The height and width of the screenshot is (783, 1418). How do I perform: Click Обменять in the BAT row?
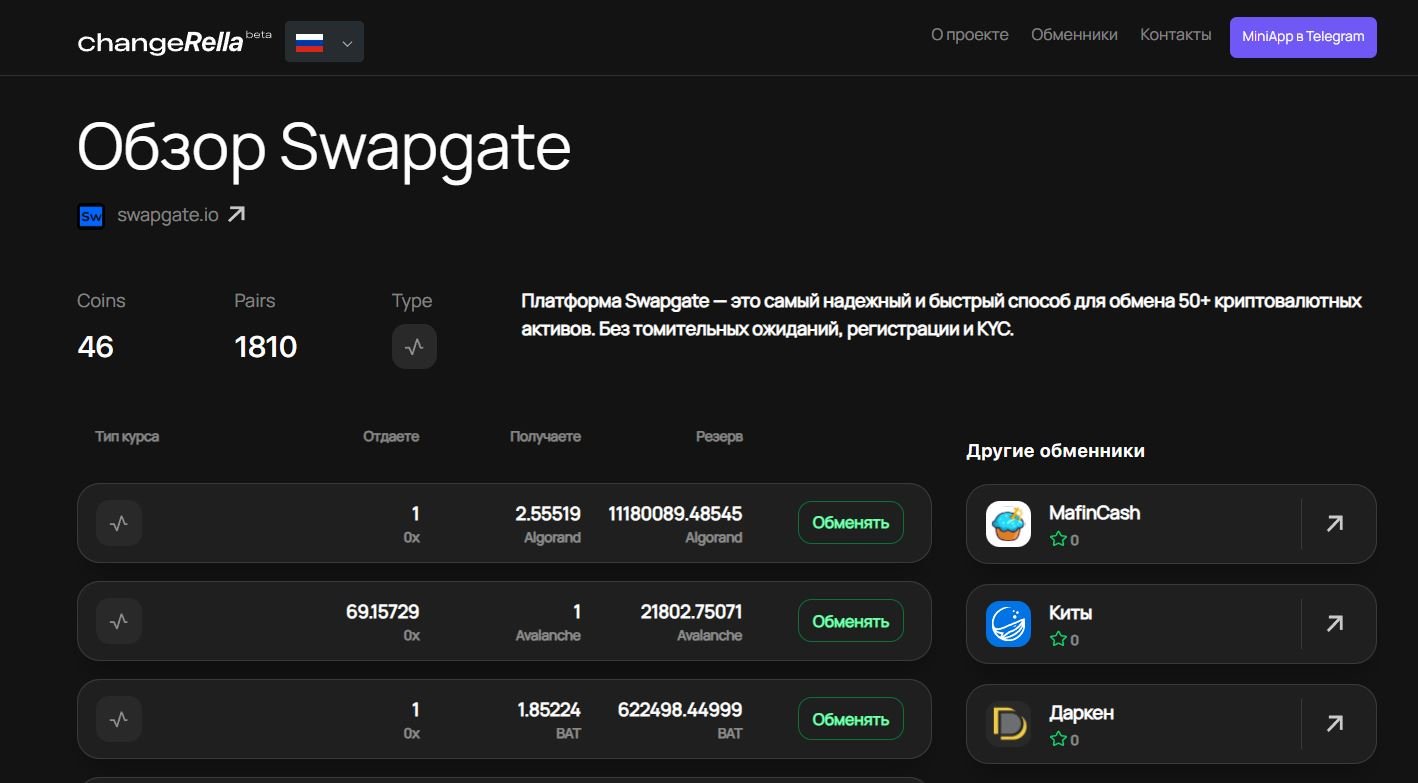850,719
